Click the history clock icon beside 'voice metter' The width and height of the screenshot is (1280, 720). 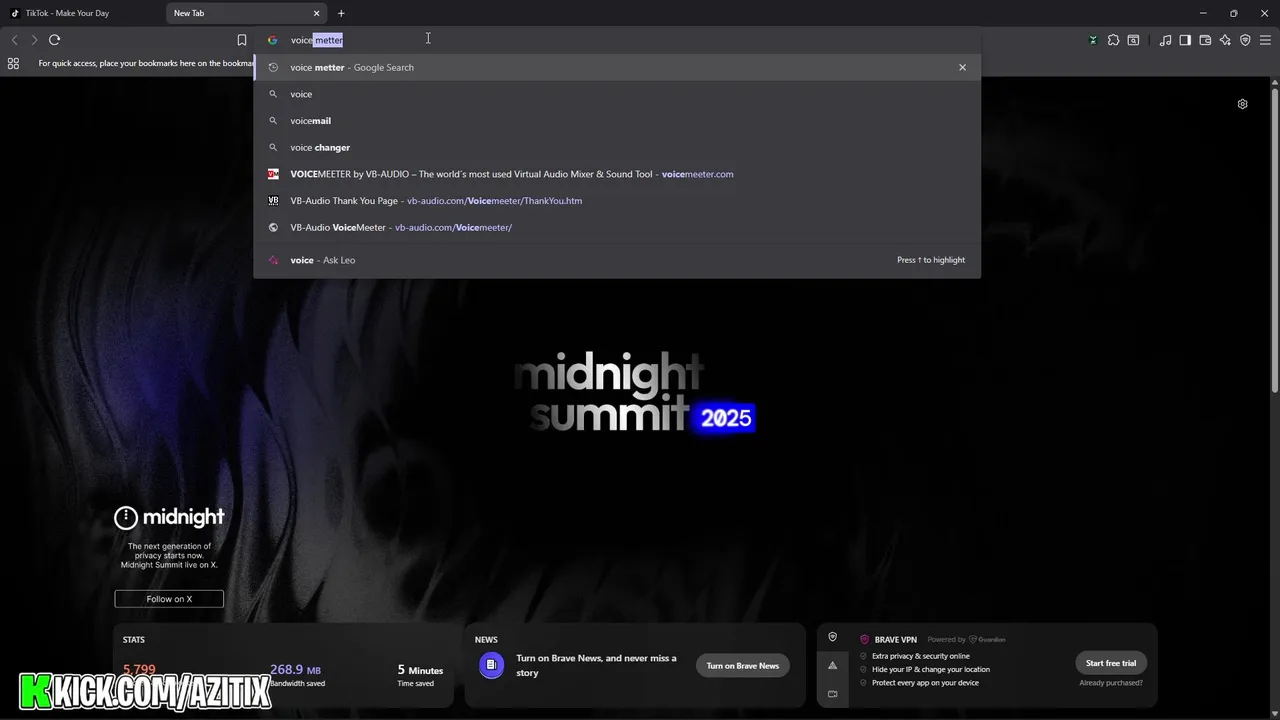[x=273, y=67]
